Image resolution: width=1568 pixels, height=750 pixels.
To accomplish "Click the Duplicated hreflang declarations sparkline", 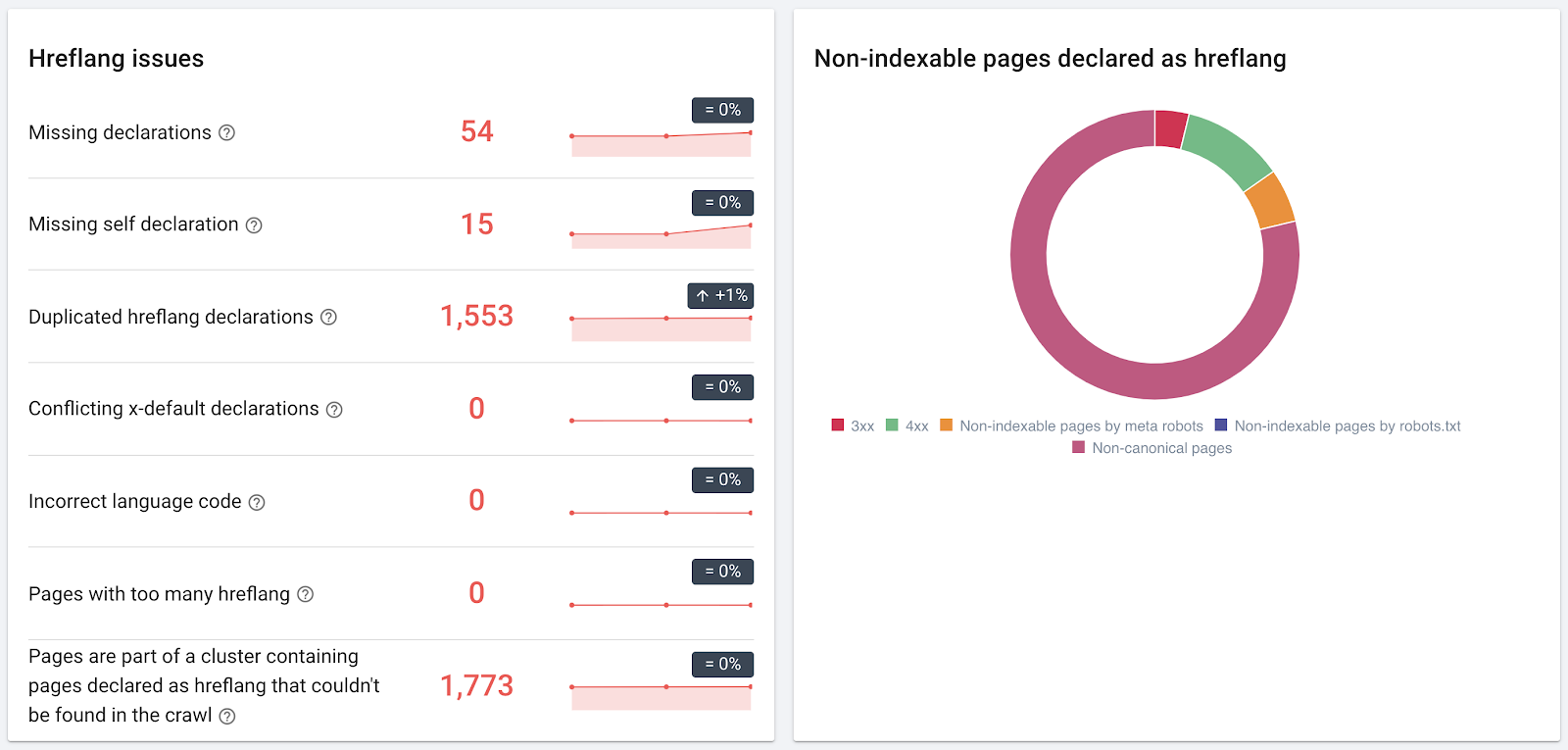I will (661, 328).
